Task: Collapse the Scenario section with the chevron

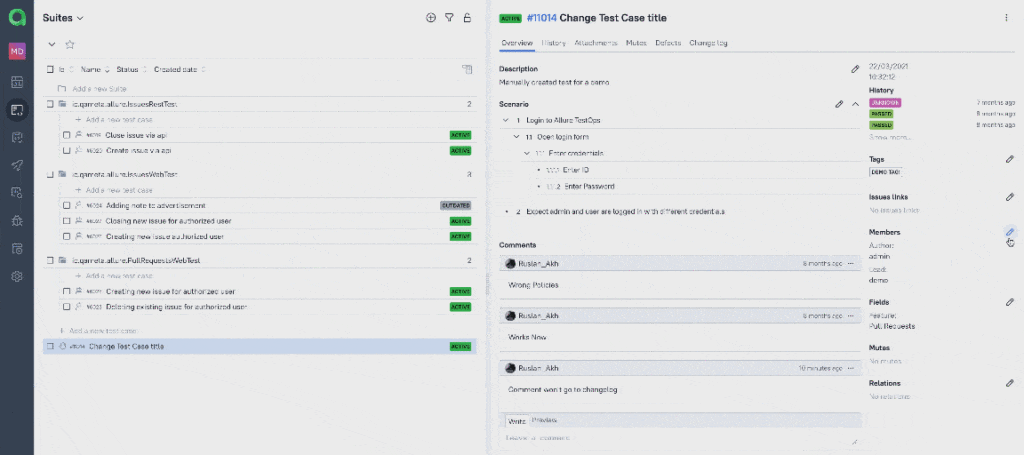Action: coord(856,104)
